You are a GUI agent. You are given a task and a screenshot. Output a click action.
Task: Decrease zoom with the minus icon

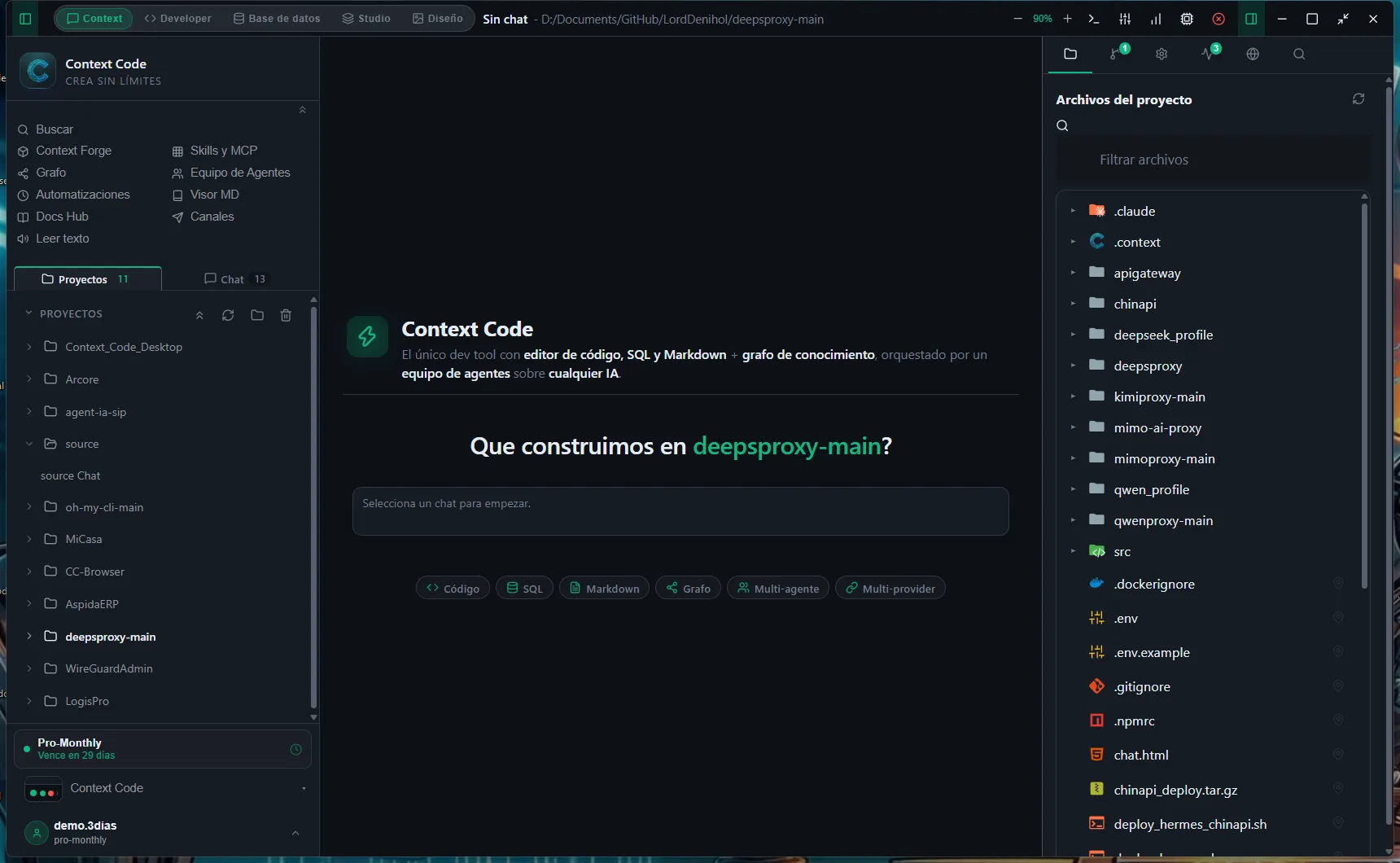[x=1017, y=19]
